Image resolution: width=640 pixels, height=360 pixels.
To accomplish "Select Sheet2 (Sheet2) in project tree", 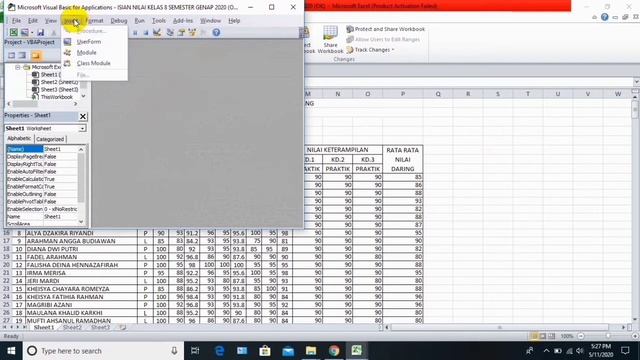I will (x=55, y=82).
